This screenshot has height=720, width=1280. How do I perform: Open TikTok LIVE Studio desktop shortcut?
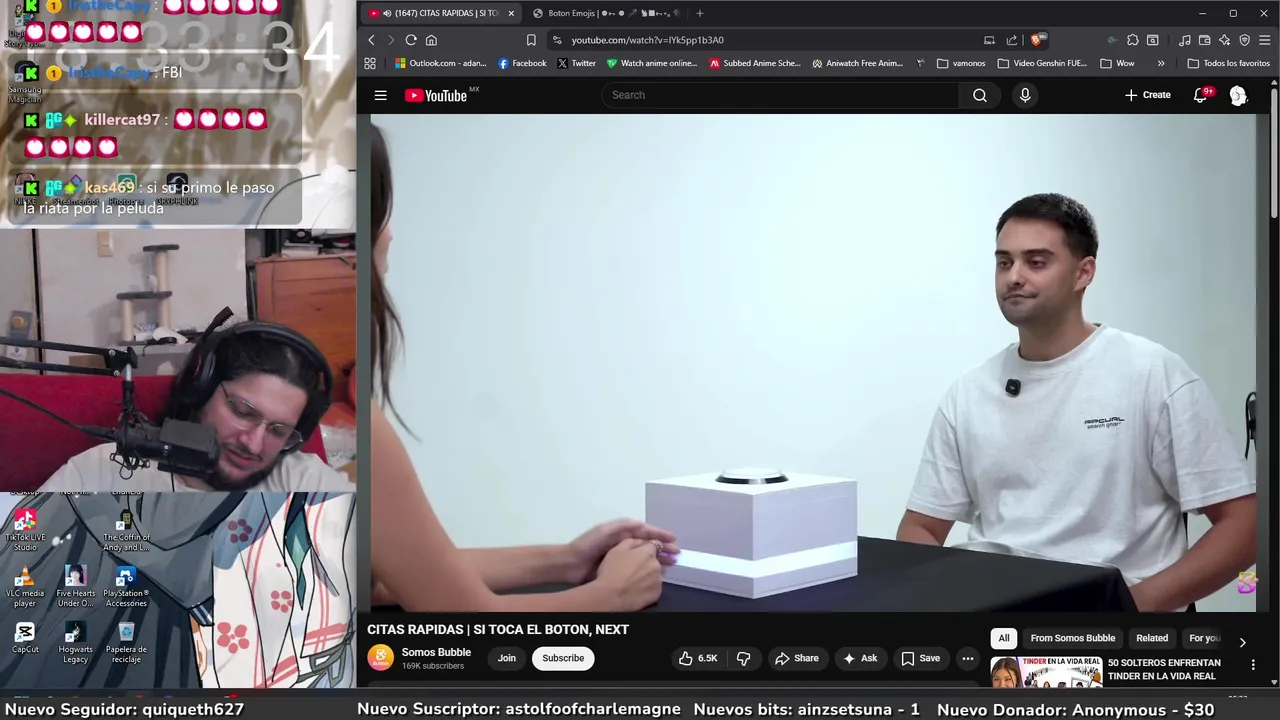coord(25,530)
